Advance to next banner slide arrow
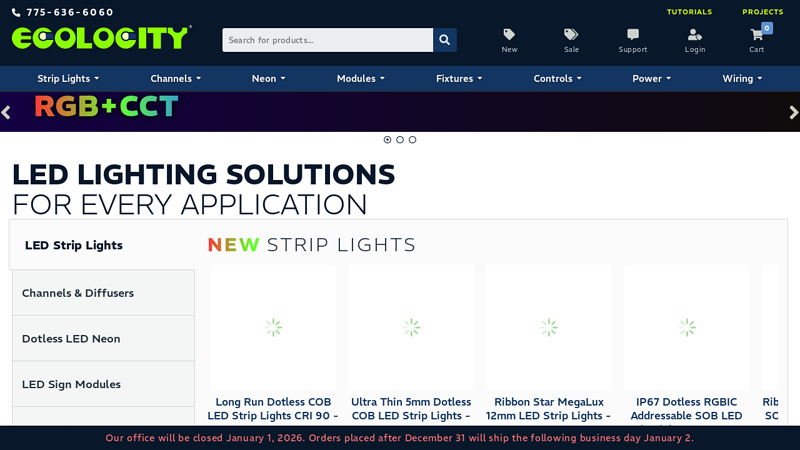Viewport: 800px width, 450px height. pyautogui.click(x=793, y=112)
